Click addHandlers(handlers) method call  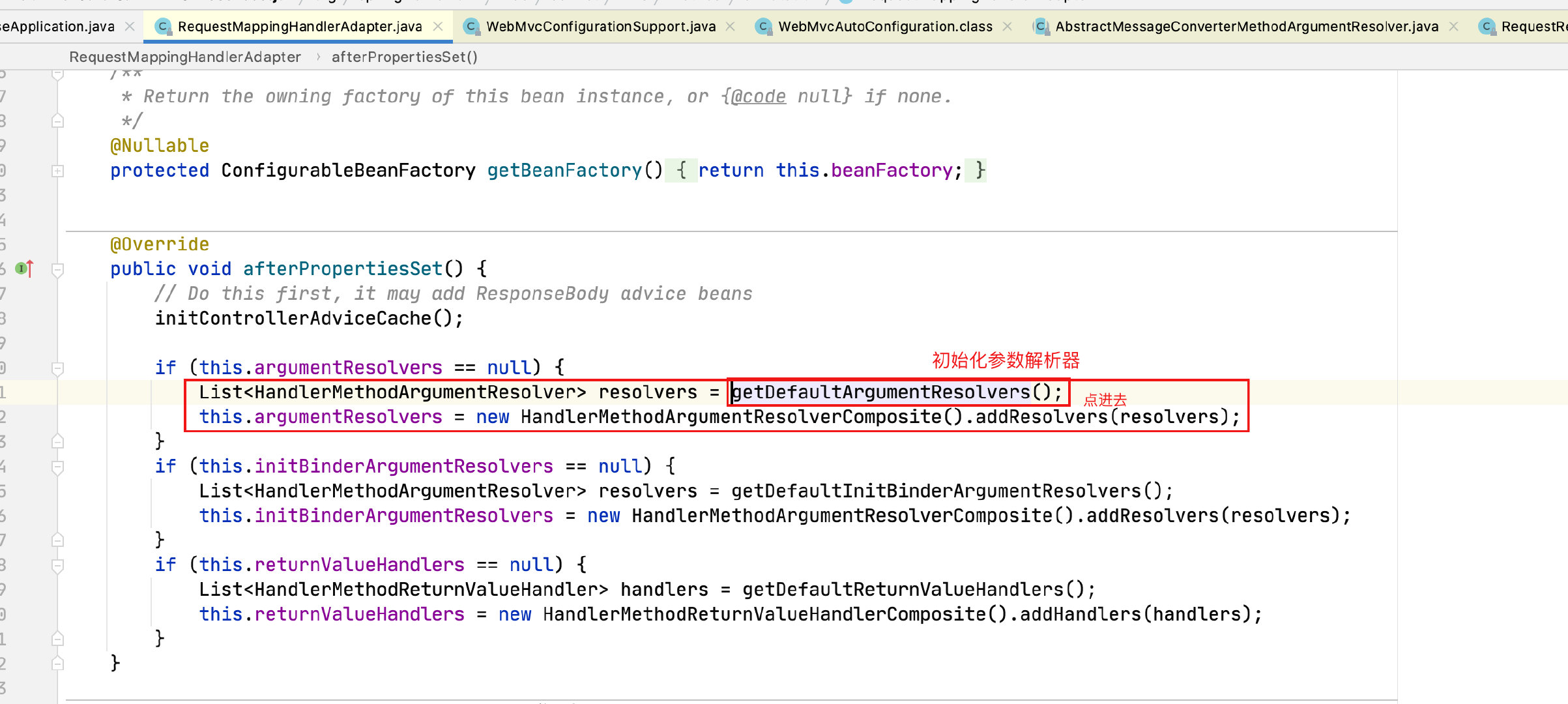click(1135, 613)
